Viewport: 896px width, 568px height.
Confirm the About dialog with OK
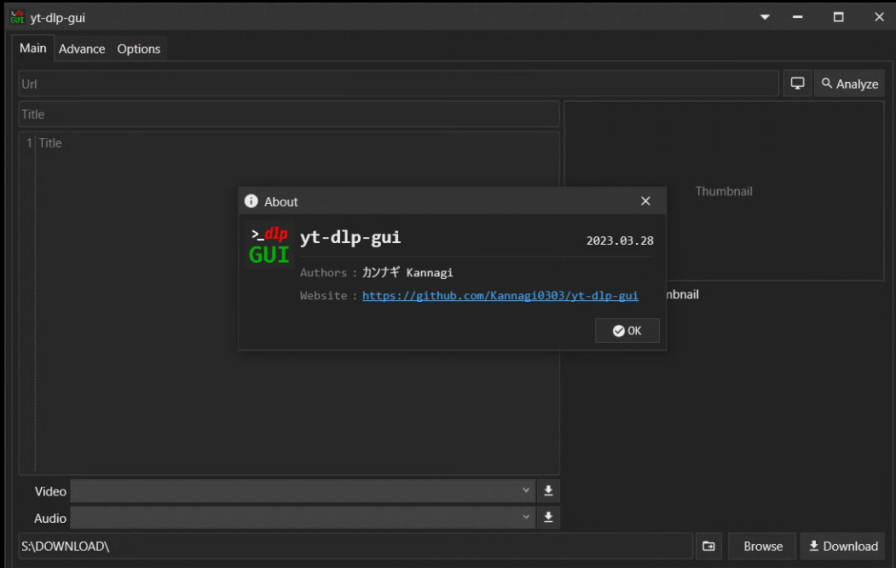click(x=627, y=331)
